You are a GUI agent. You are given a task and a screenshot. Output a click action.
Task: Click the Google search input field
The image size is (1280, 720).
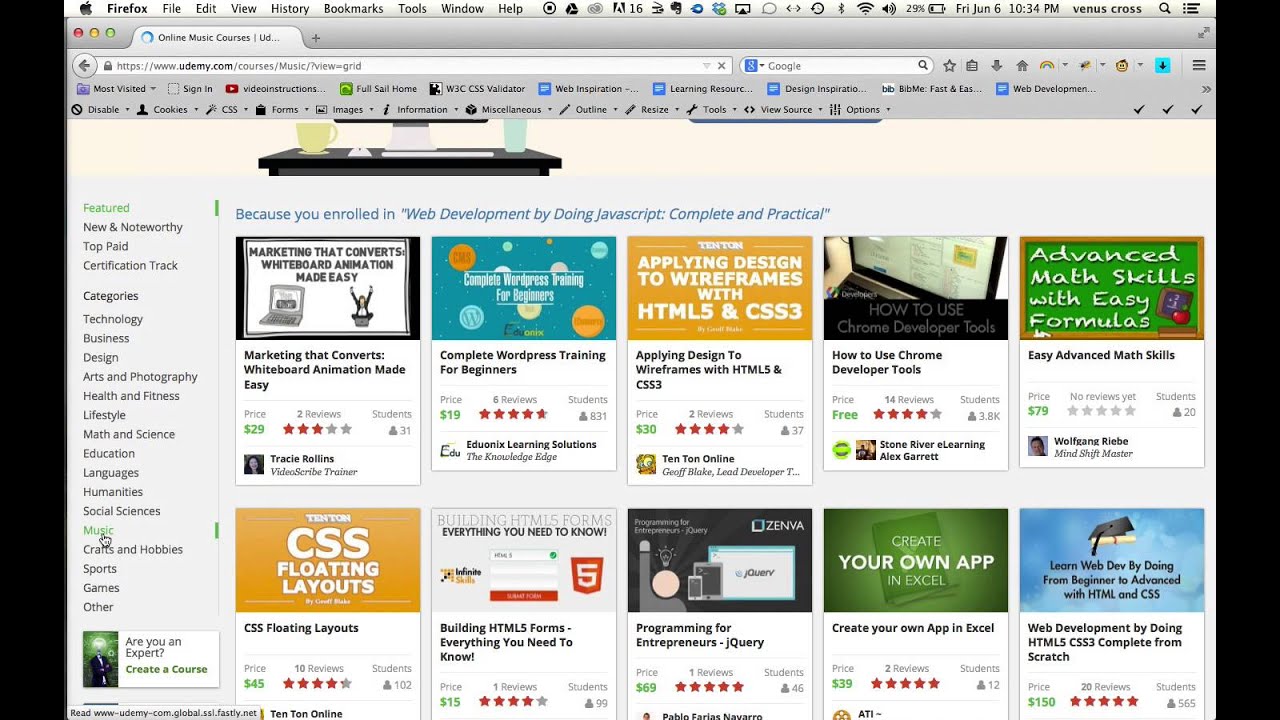[840, 66]
